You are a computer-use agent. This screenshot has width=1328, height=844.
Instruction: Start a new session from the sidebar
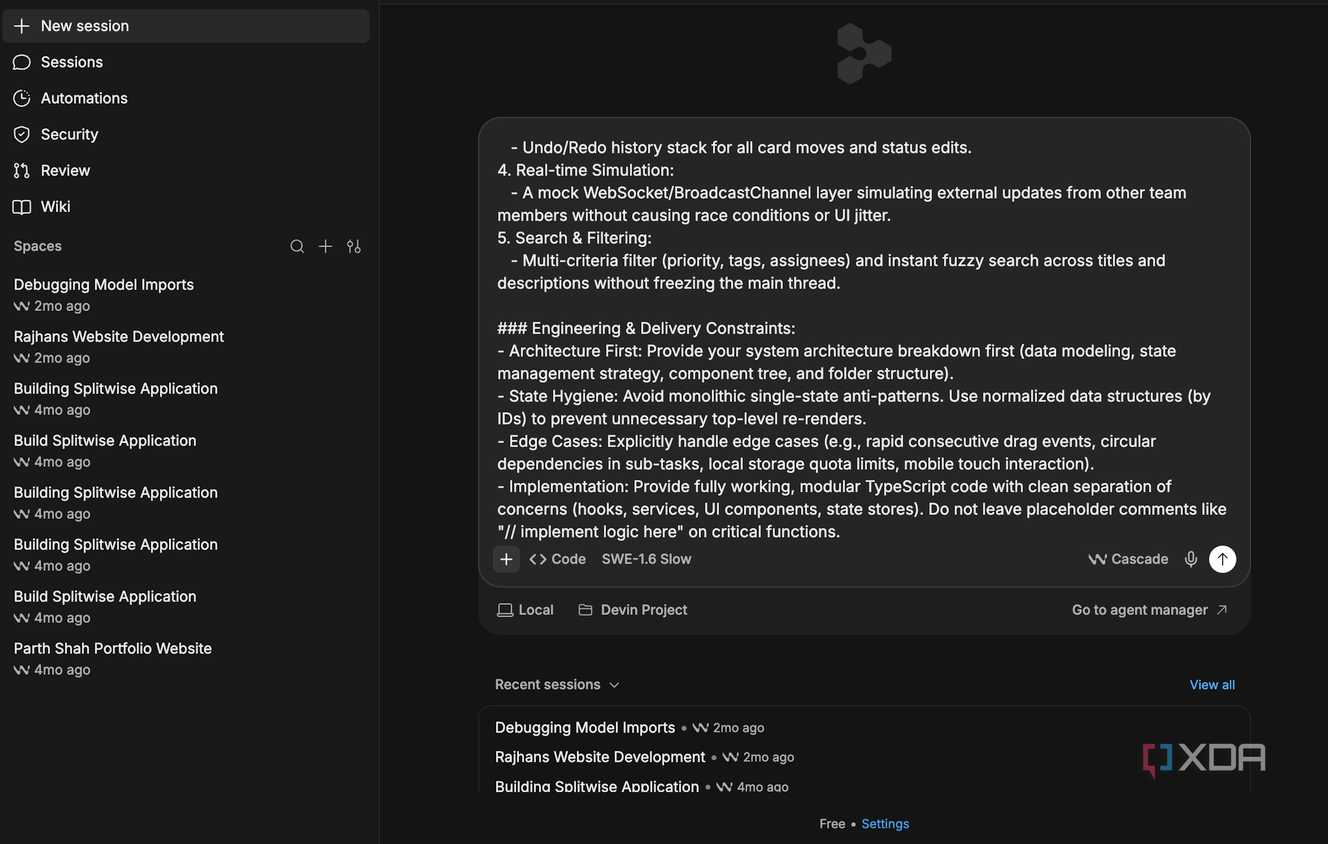coord(186,26)
